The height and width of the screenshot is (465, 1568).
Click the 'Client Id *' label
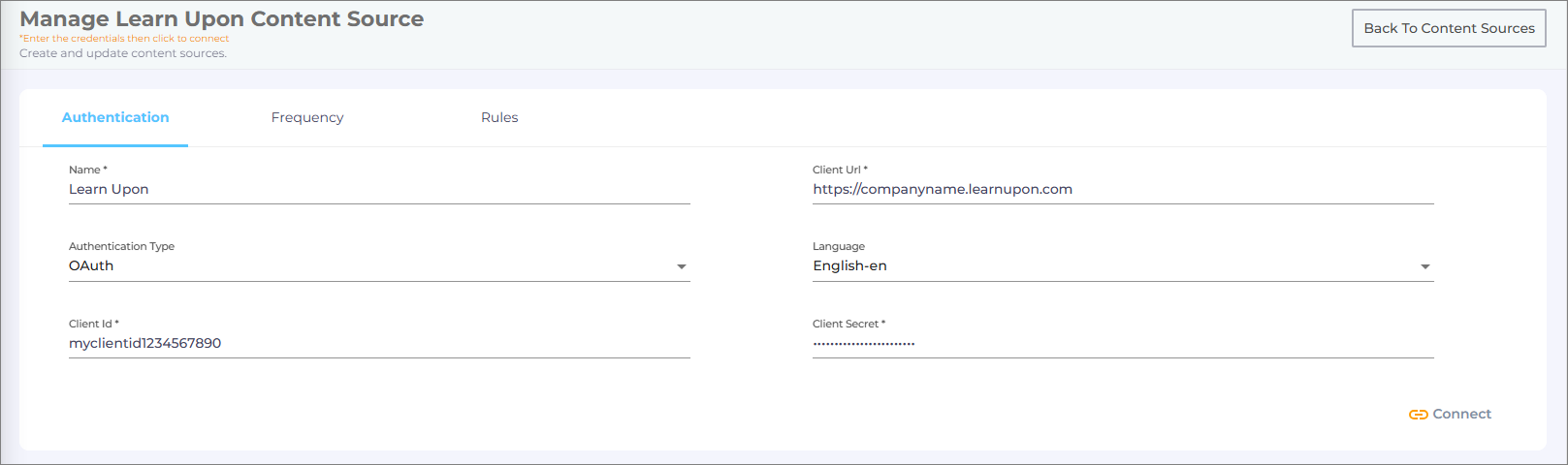[x=93, y=324]
